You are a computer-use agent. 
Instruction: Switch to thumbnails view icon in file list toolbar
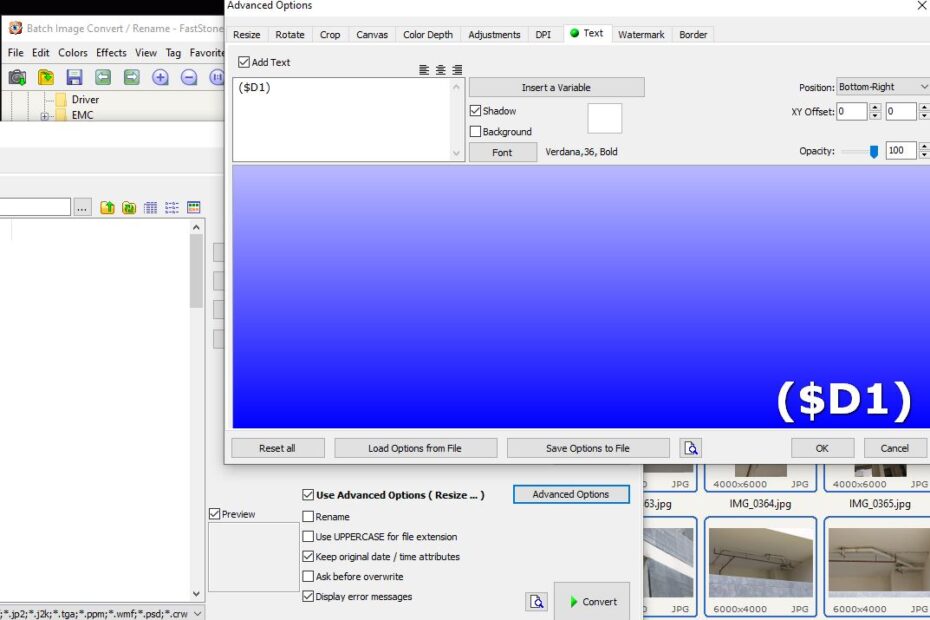click(194, 207)
